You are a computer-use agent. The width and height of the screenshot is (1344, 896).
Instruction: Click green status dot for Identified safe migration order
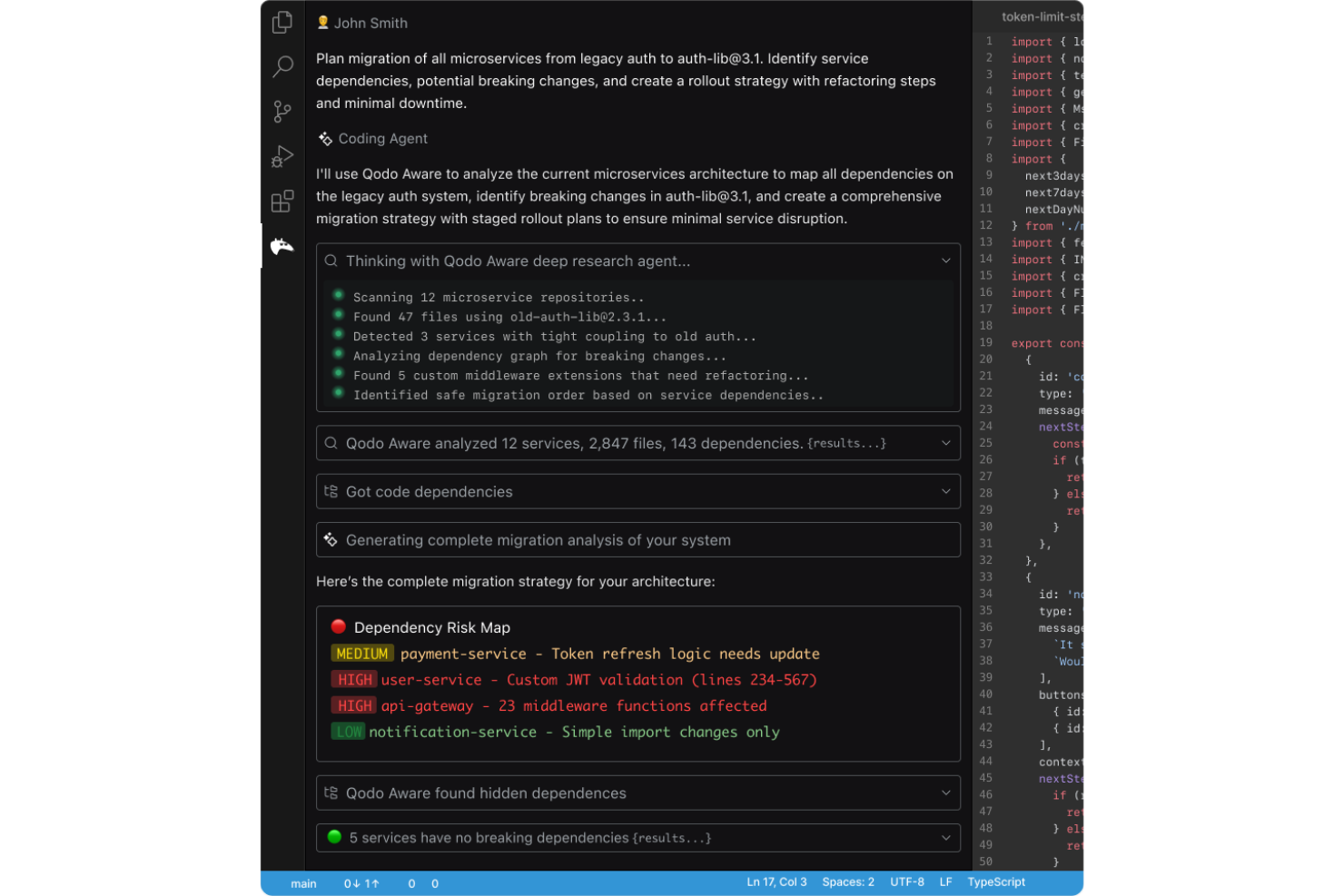[x=338, y=393]
